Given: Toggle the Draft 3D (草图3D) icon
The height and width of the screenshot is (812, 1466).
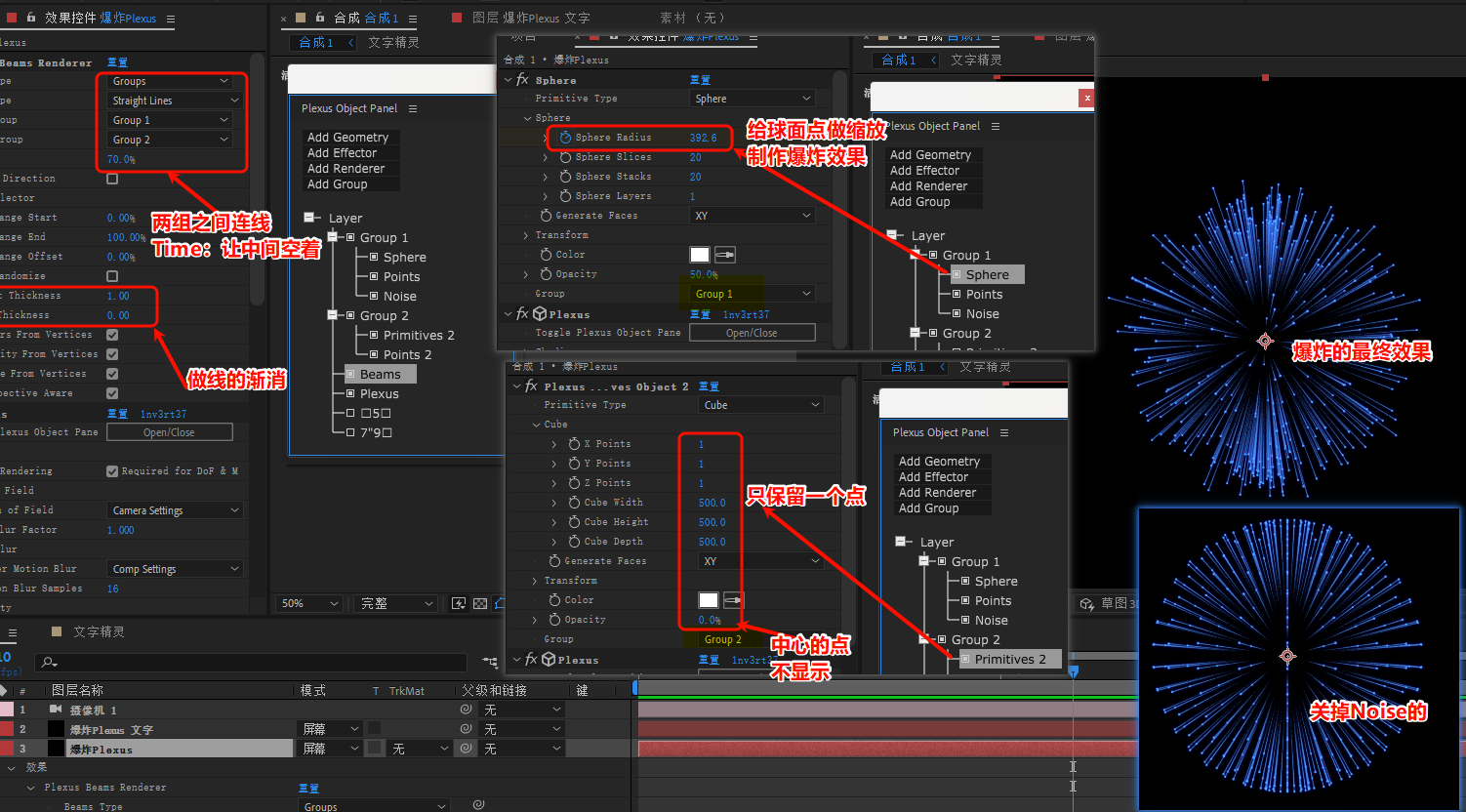Looking at the screenshot, I should [x=1087, y=604].
